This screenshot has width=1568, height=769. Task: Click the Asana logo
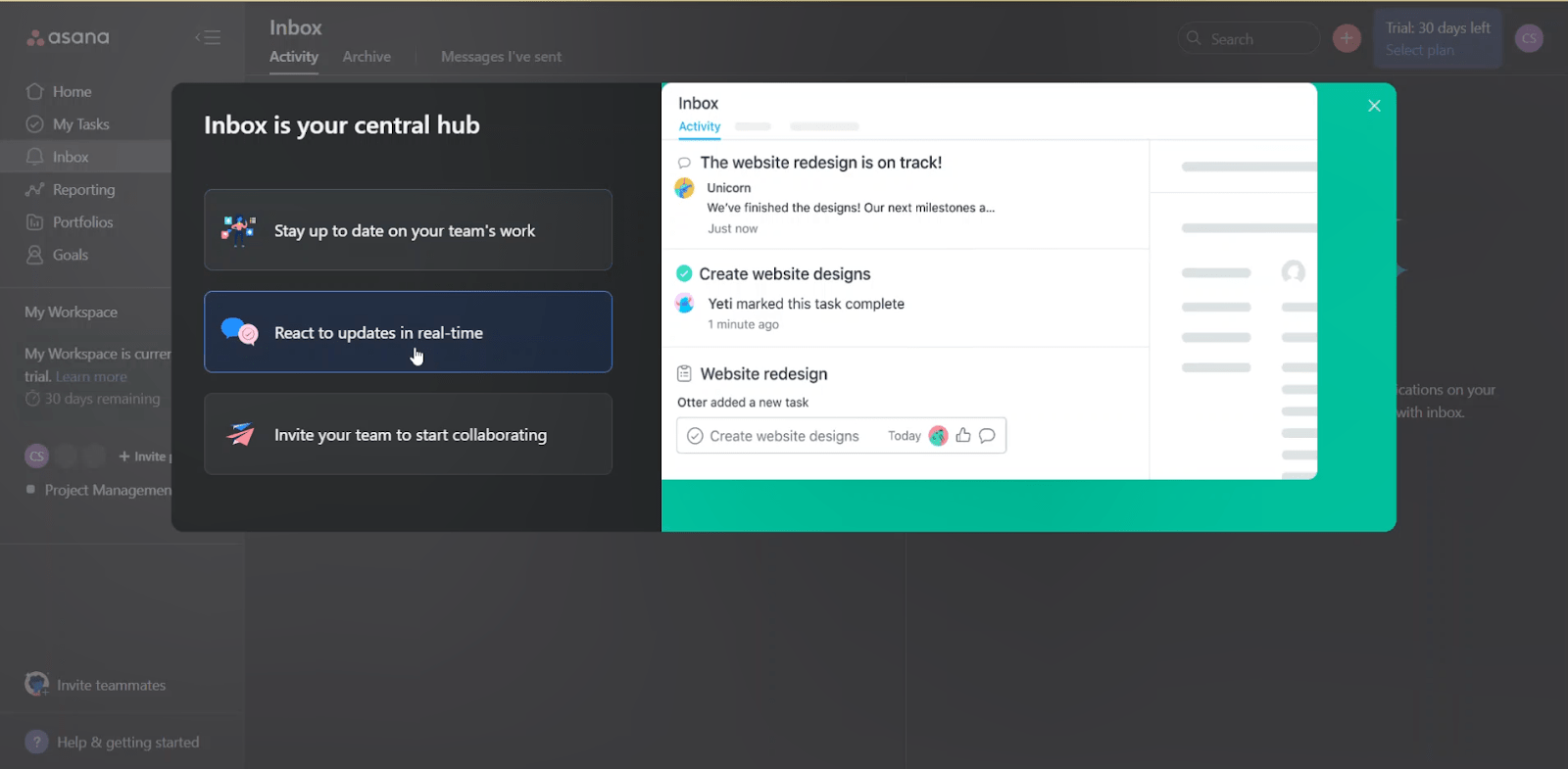(68, 37)
